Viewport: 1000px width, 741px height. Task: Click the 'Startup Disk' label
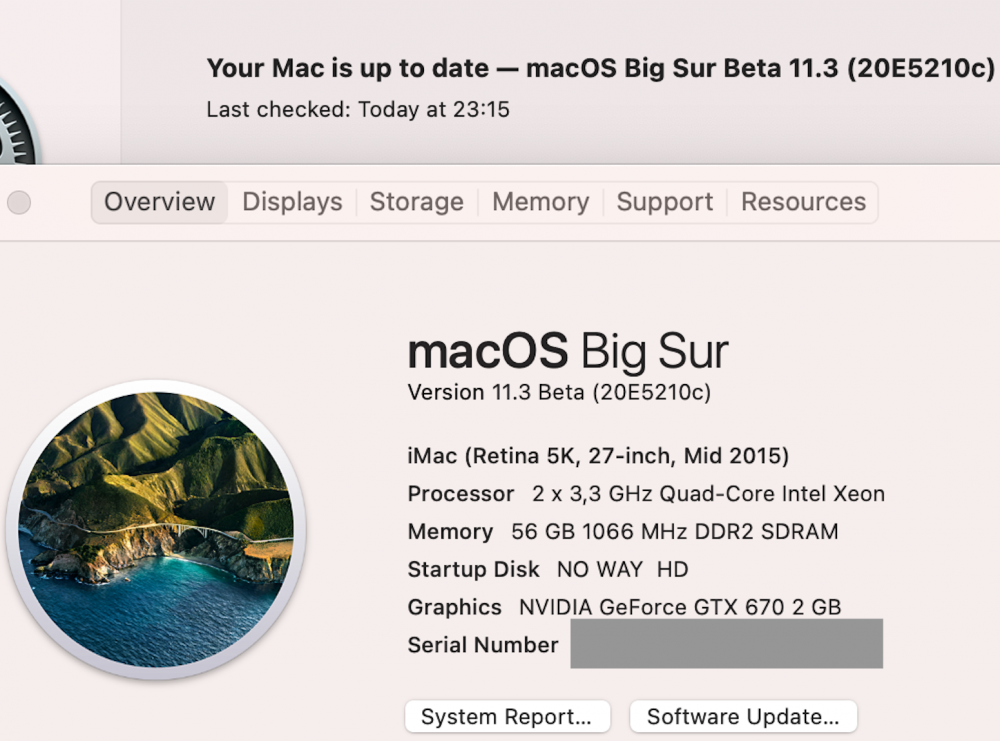(x=473, y=569)
